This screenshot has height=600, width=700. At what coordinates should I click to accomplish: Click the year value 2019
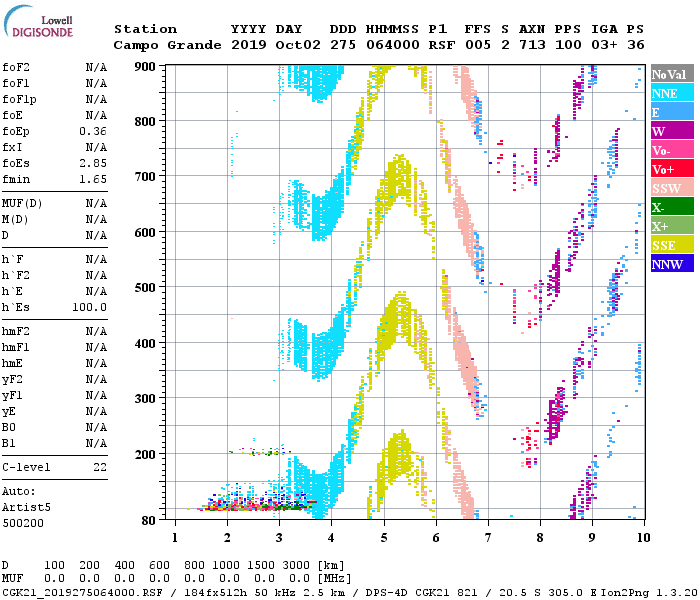249,45
